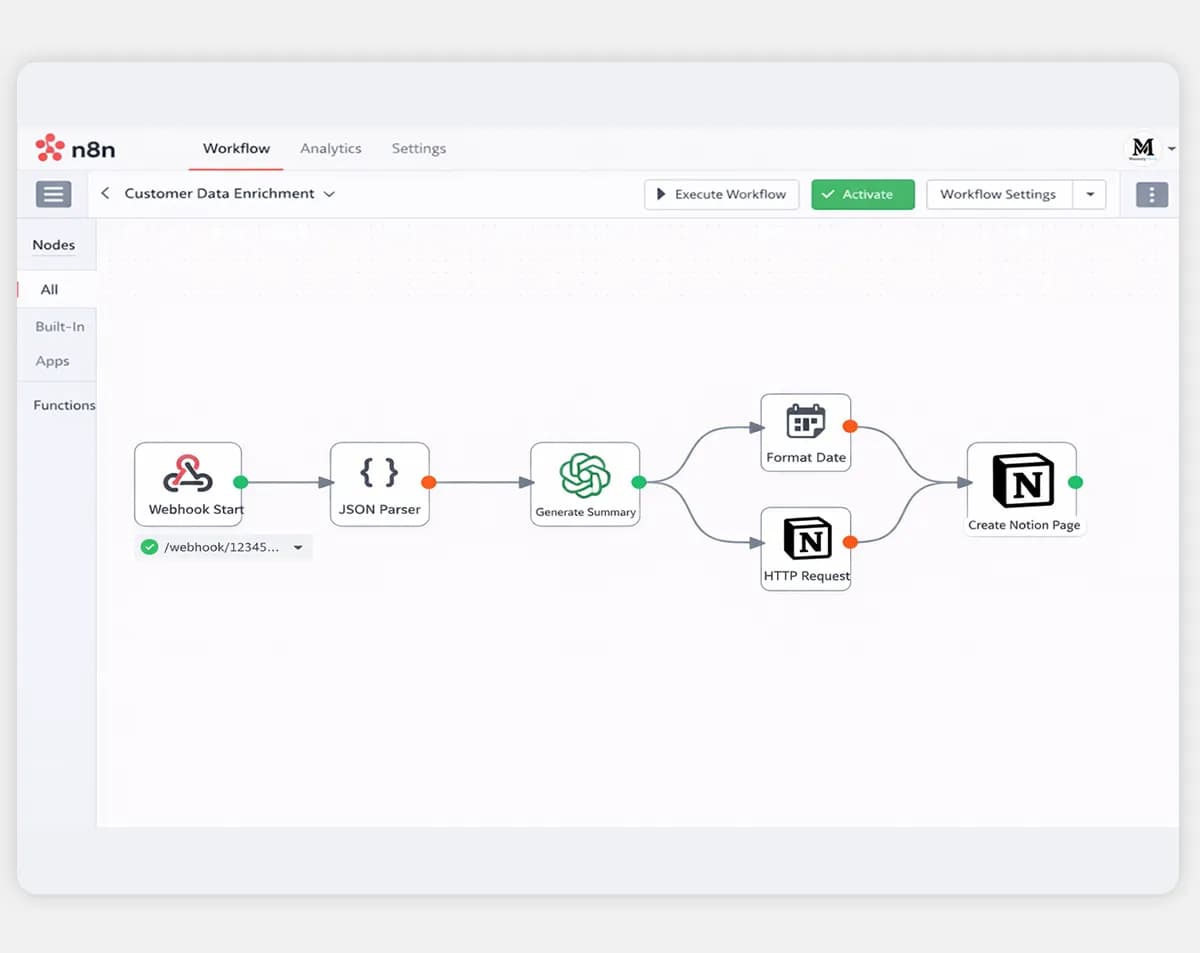Expand the Customer Data Enrichment dropdown

pyautogui.click(x=330, y=194)
